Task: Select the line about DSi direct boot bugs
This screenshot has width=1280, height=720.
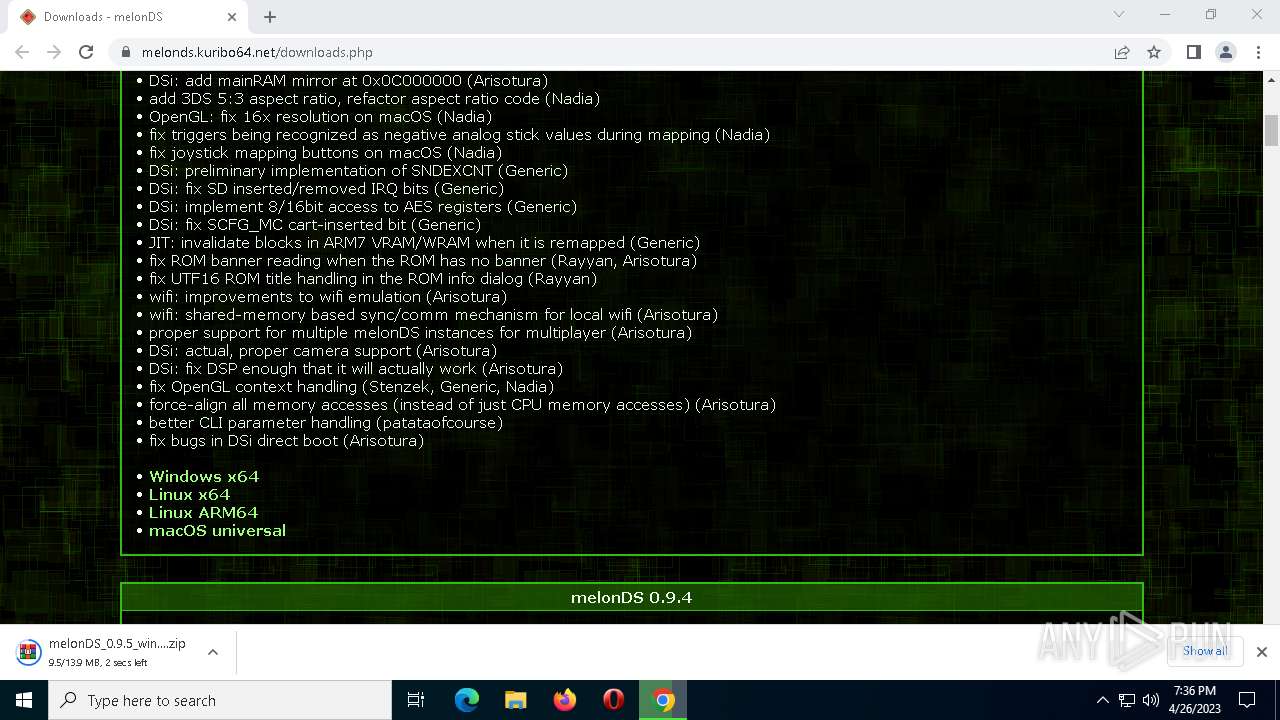Action: click(x=286, y=441)
